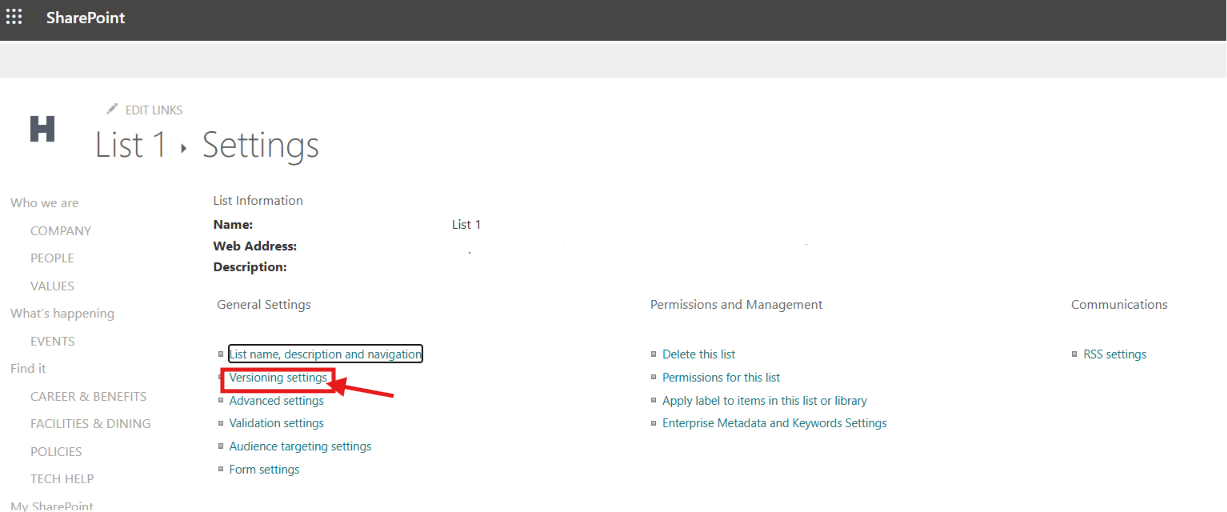
Task: Open Validation settings link
Action: pos(276,424)
